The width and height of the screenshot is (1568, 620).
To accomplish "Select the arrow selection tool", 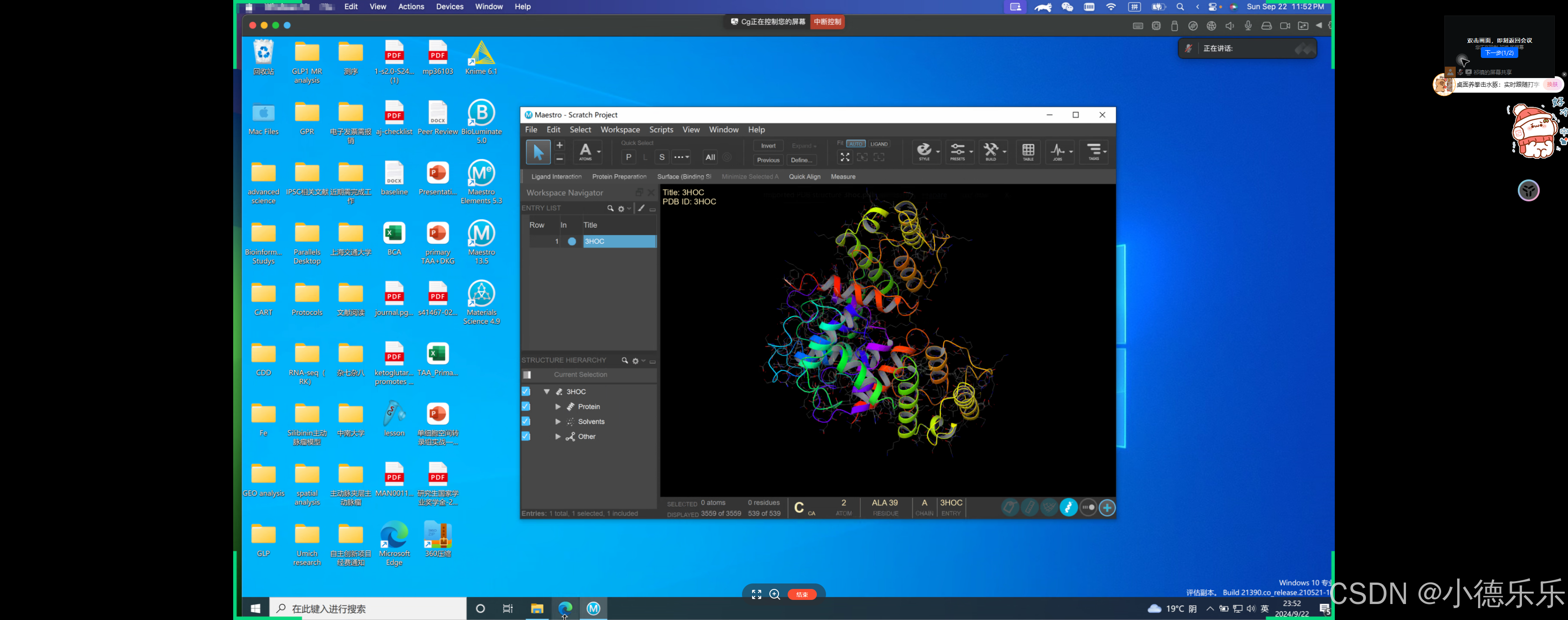I will point(538,152).
